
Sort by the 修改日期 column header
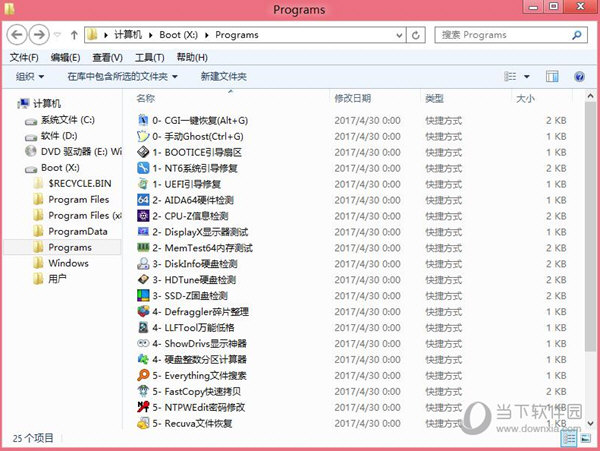click(x=352, y=98)
